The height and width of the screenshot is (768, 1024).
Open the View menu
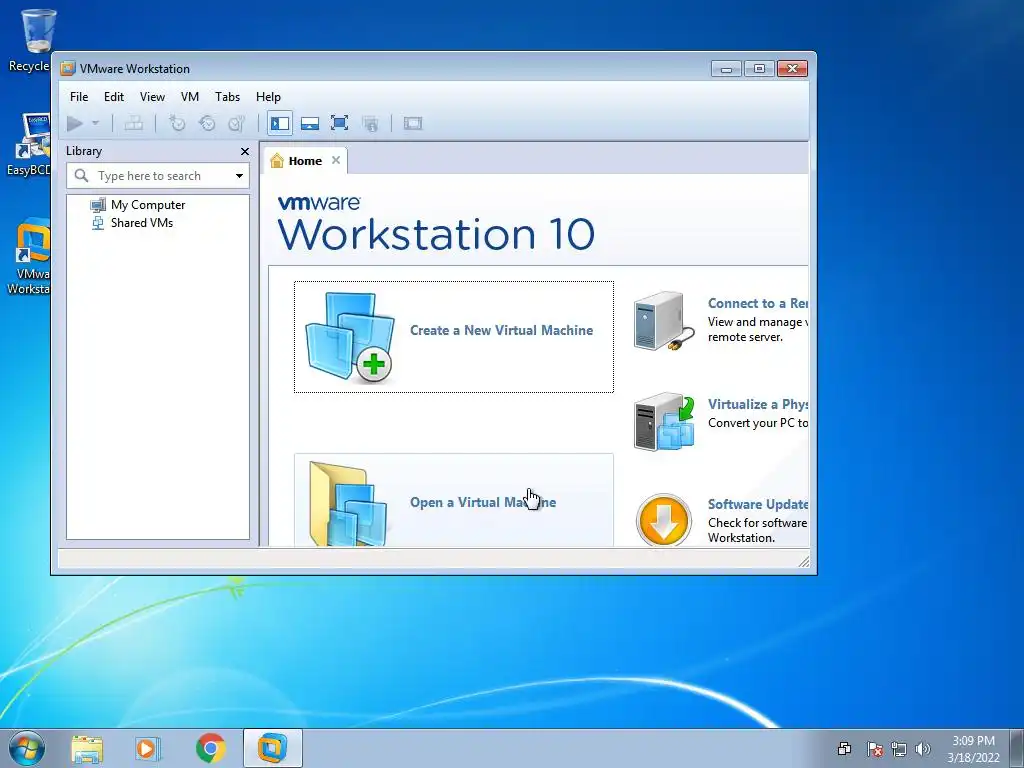click(x=152, y=97)
